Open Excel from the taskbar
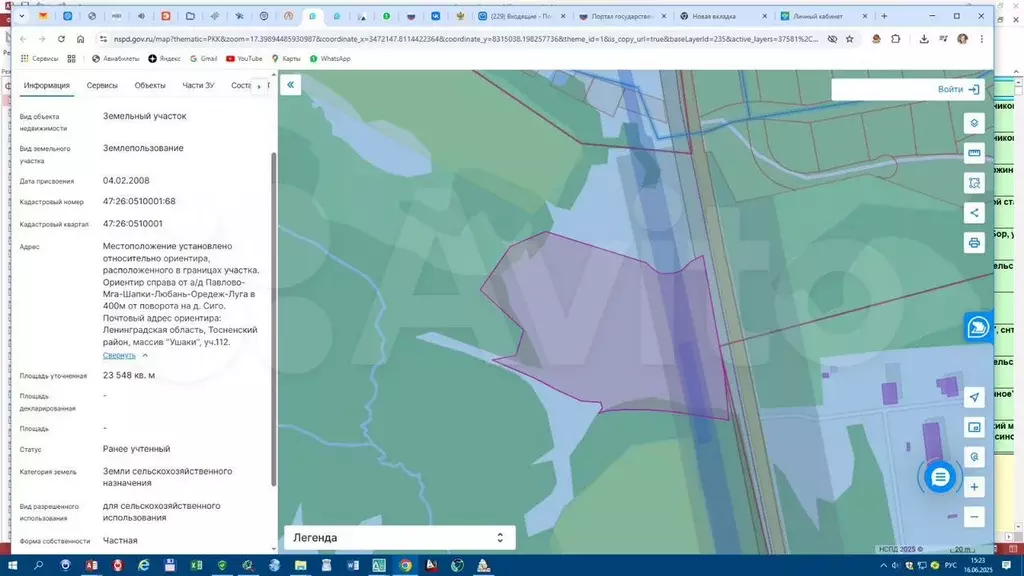 click(x=196, y=565)
